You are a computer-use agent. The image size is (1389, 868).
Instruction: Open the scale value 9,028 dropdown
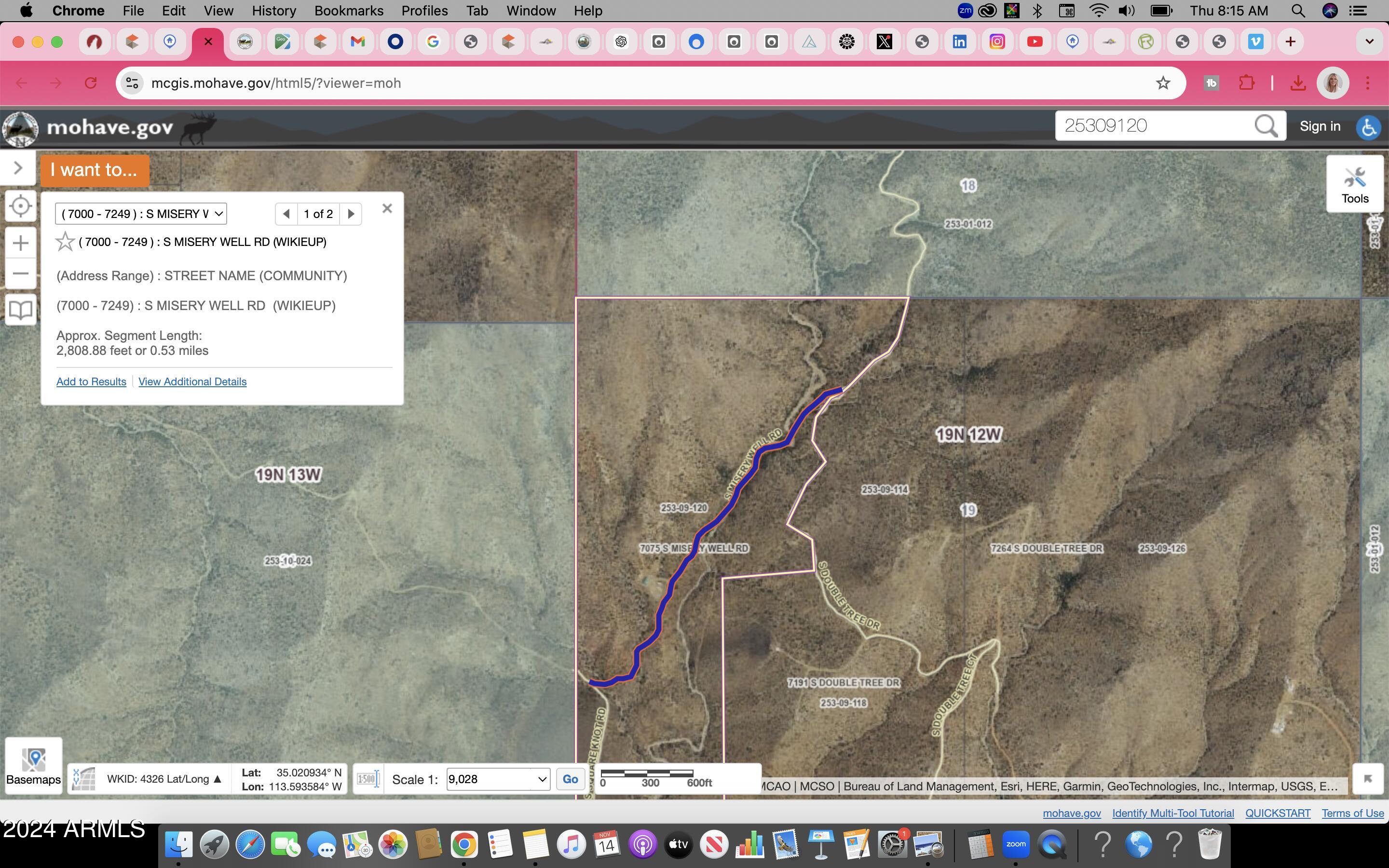coord(497,779)
